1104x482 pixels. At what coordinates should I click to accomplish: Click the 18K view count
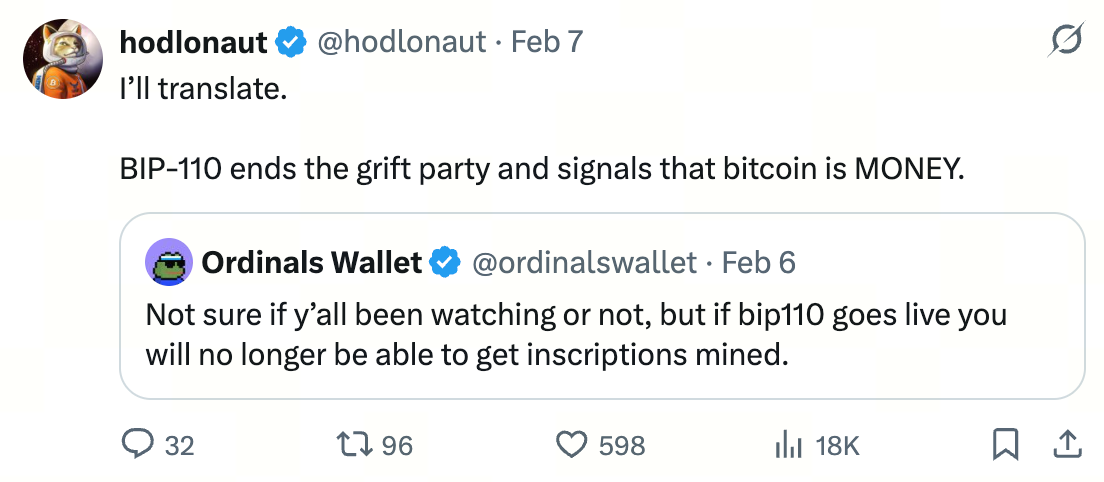point(838,445)
